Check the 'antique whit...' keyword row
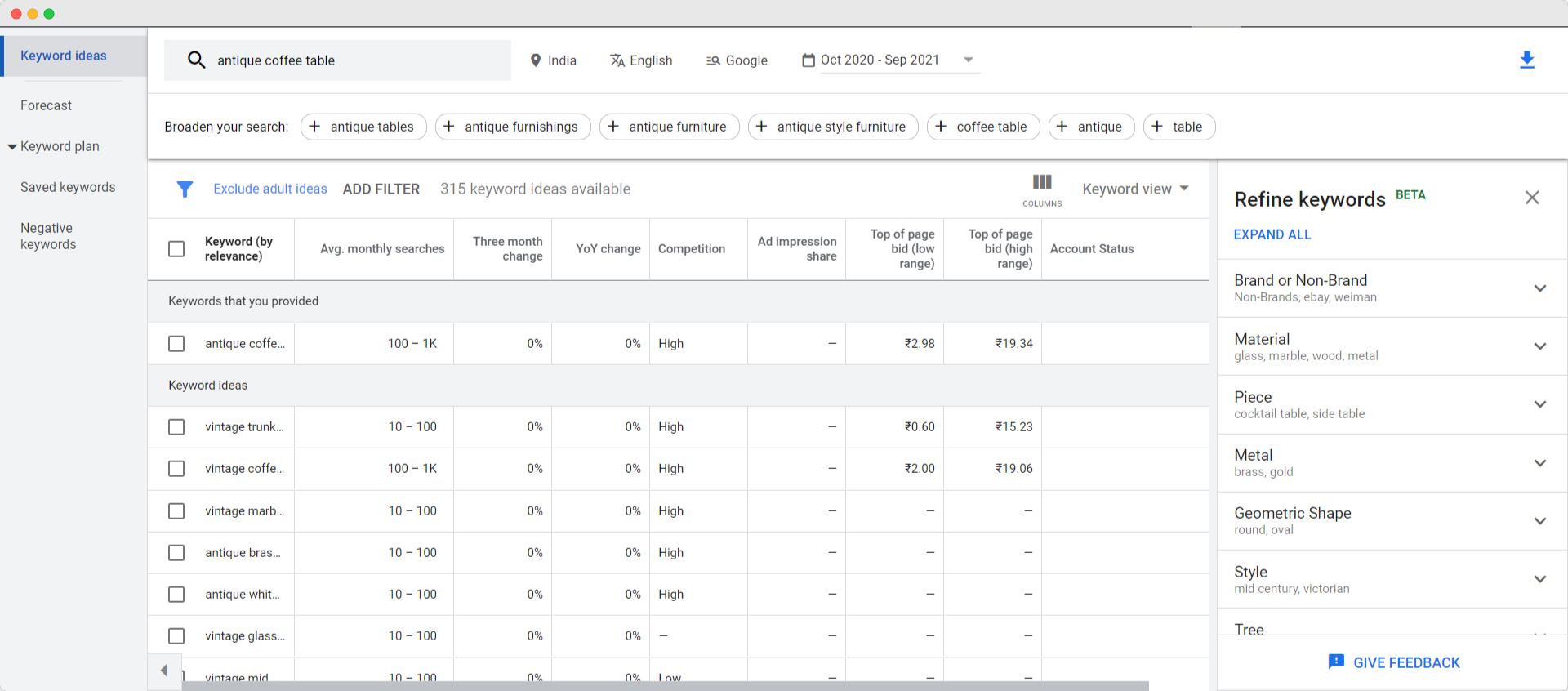The width and height of the screenshot is (1568, 691). 176,595
